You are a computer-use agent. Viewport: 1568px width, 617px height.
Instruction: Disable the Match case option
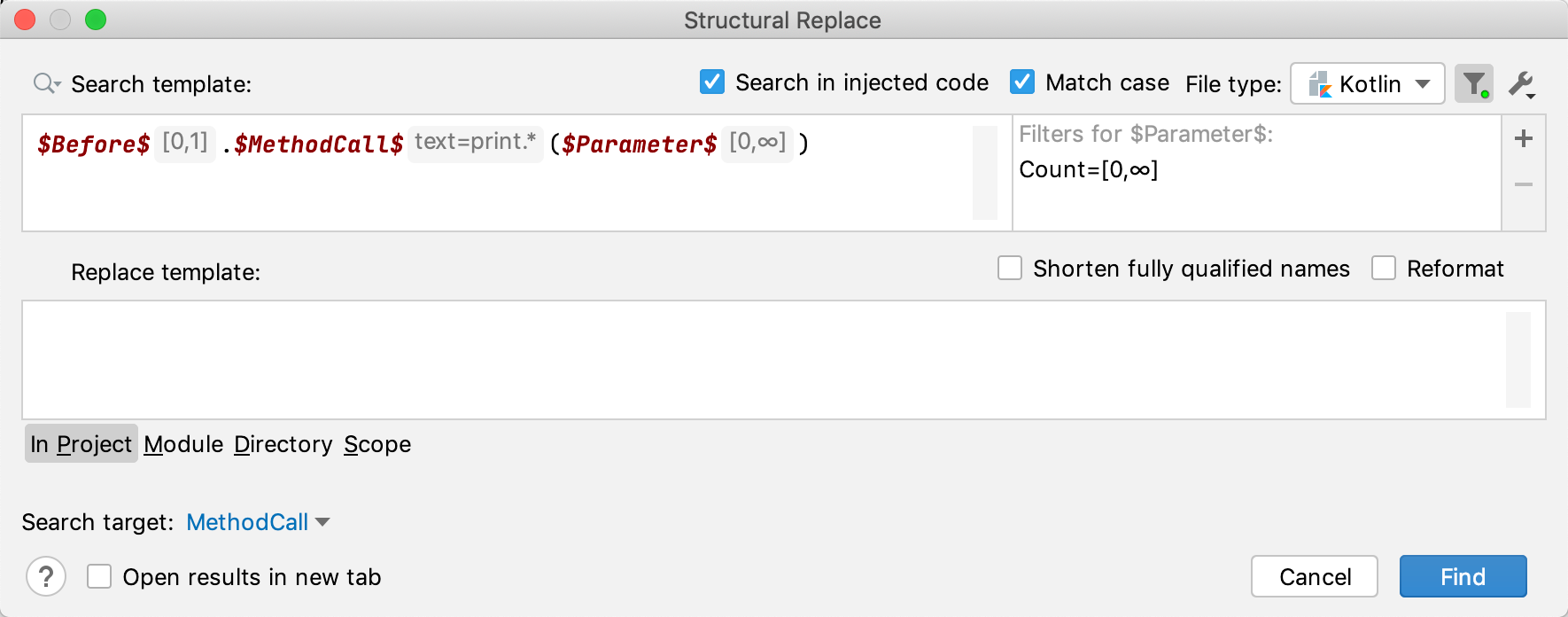[1021, 82]
